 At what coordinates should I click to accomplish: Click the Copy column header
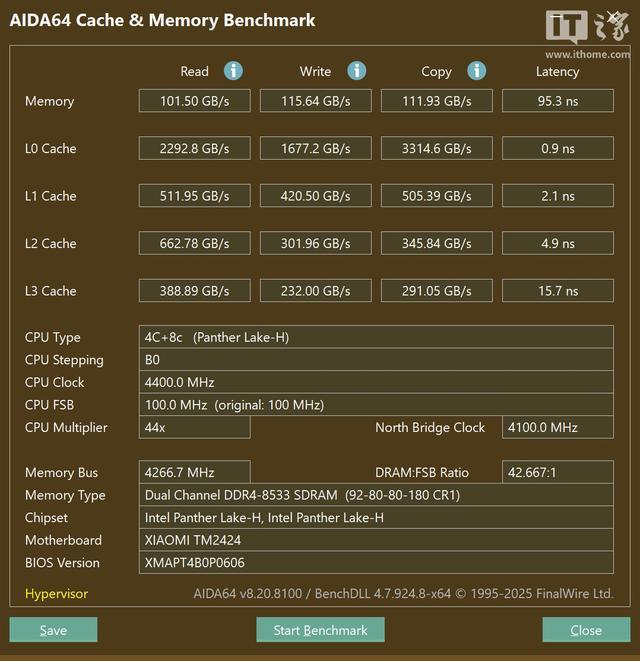coord(436,72)
